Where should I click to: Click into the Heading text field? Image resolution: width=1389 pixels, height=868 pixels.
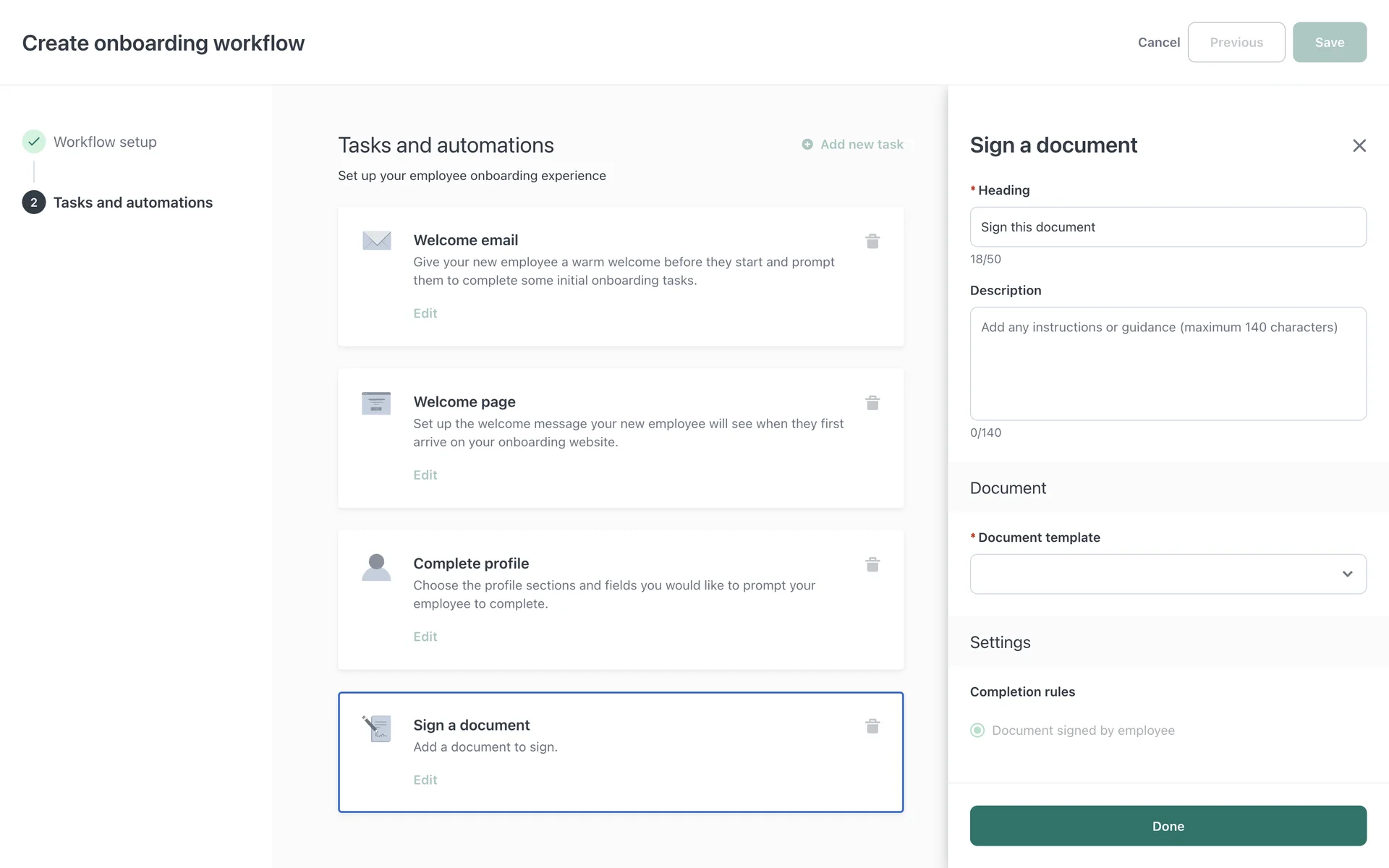1168,227
